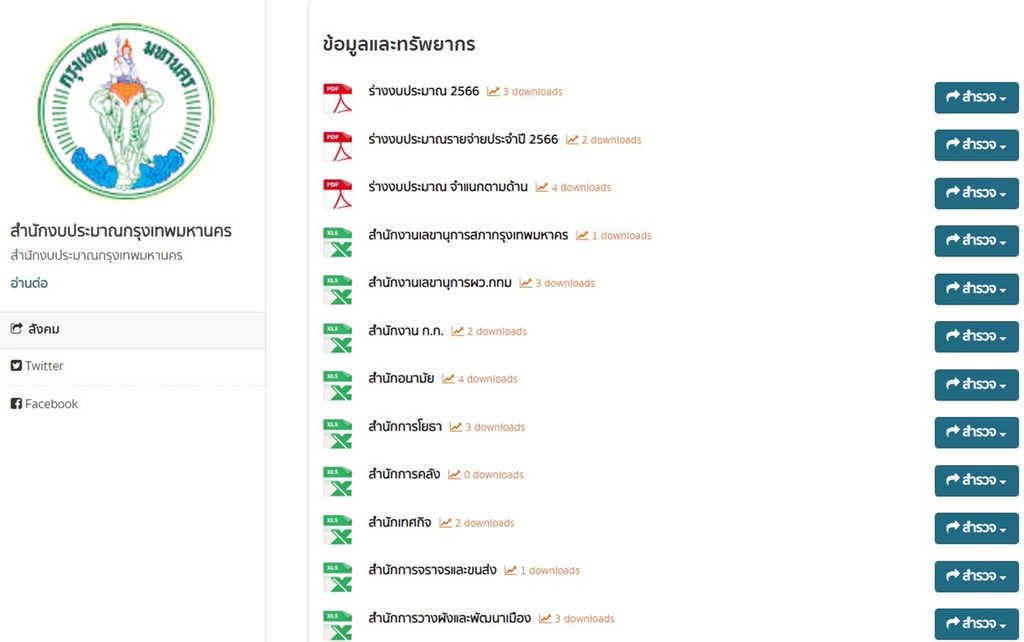This screenshot has width=1024, height=642.
Task: Click the สำนักงบประมาณกรุงเทพมหานคร organization heading
Action: 121,231
